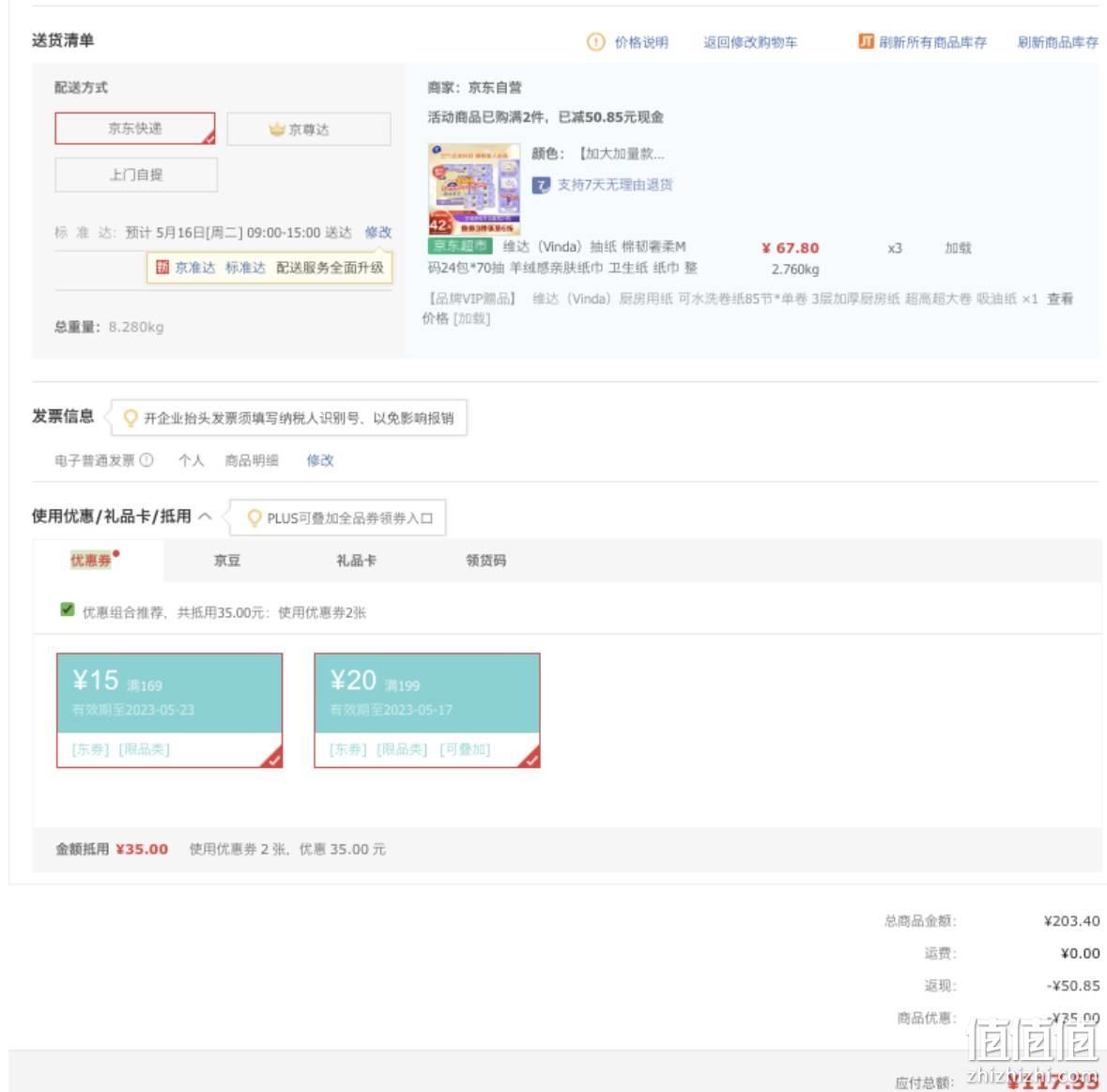Switch to the 礼品卡 tab

click(x=356, y=561)
